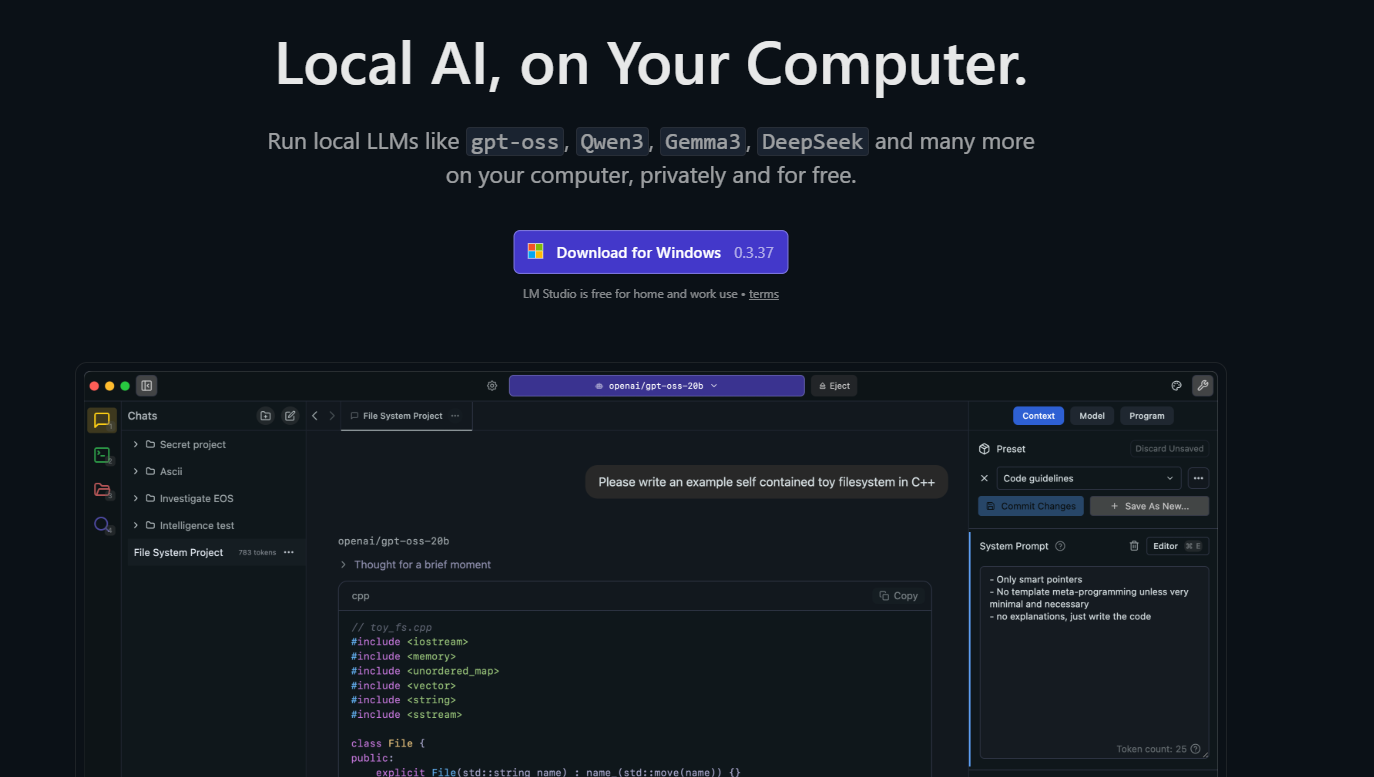Create a new chat folder
This screenshot has height=777, width=1374.
pos(265,416)
